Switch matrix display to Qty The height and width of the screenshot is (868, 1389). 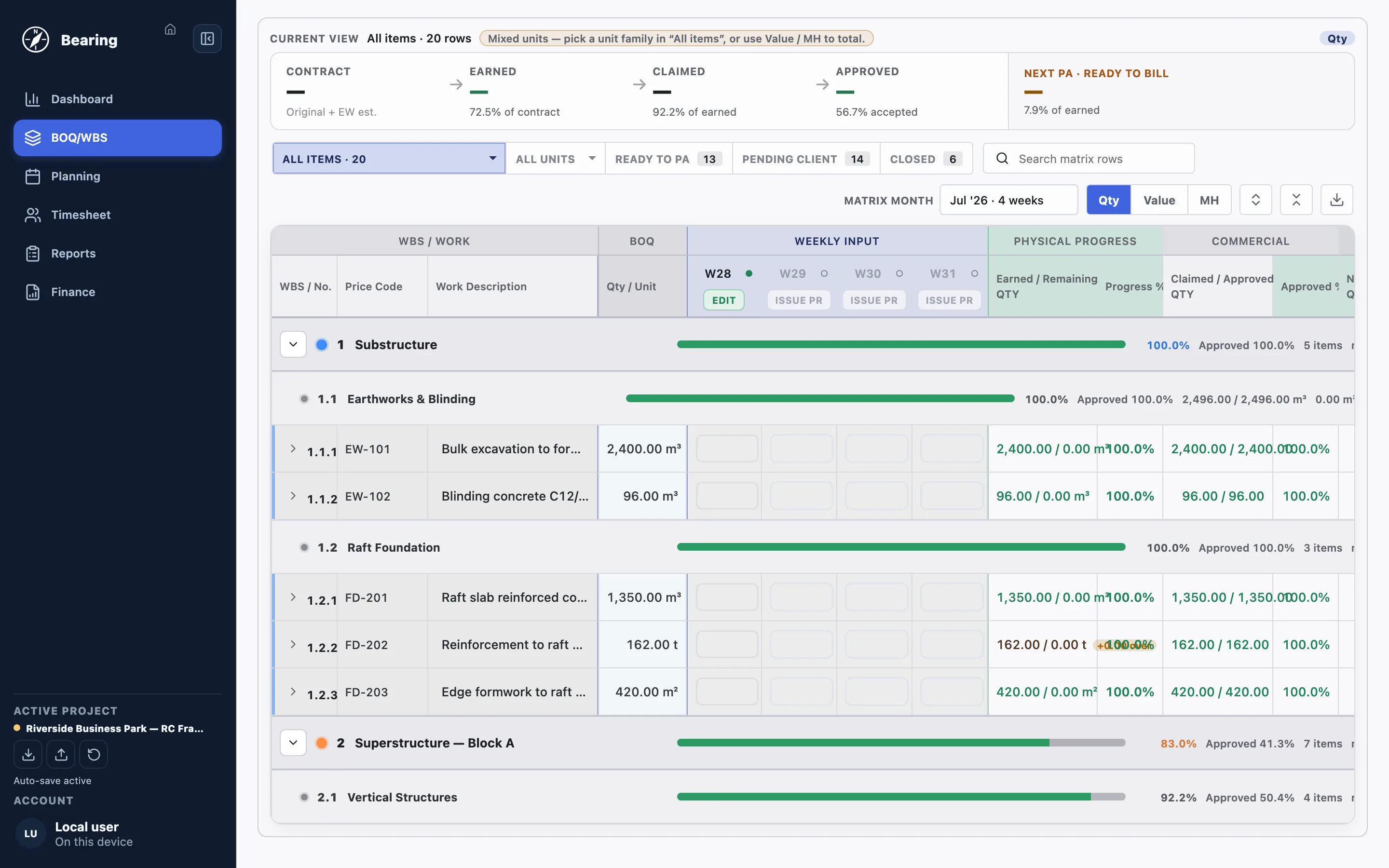[x=1108, y=200]
